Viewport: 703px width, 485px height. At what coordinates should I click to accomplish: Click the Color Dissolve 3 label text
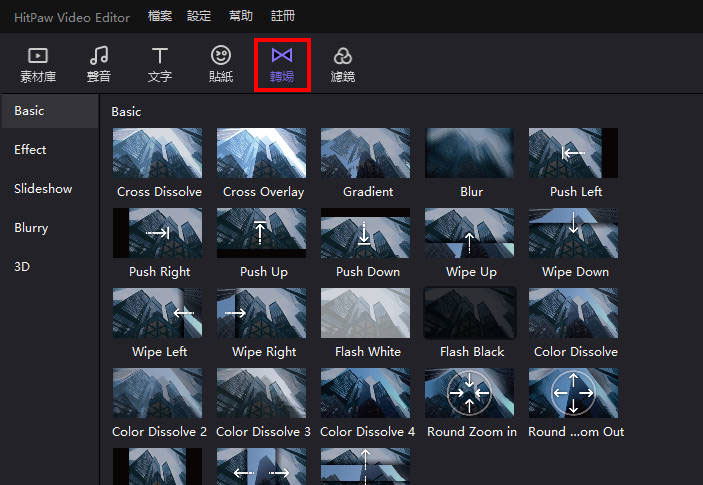tap(263, 432)
